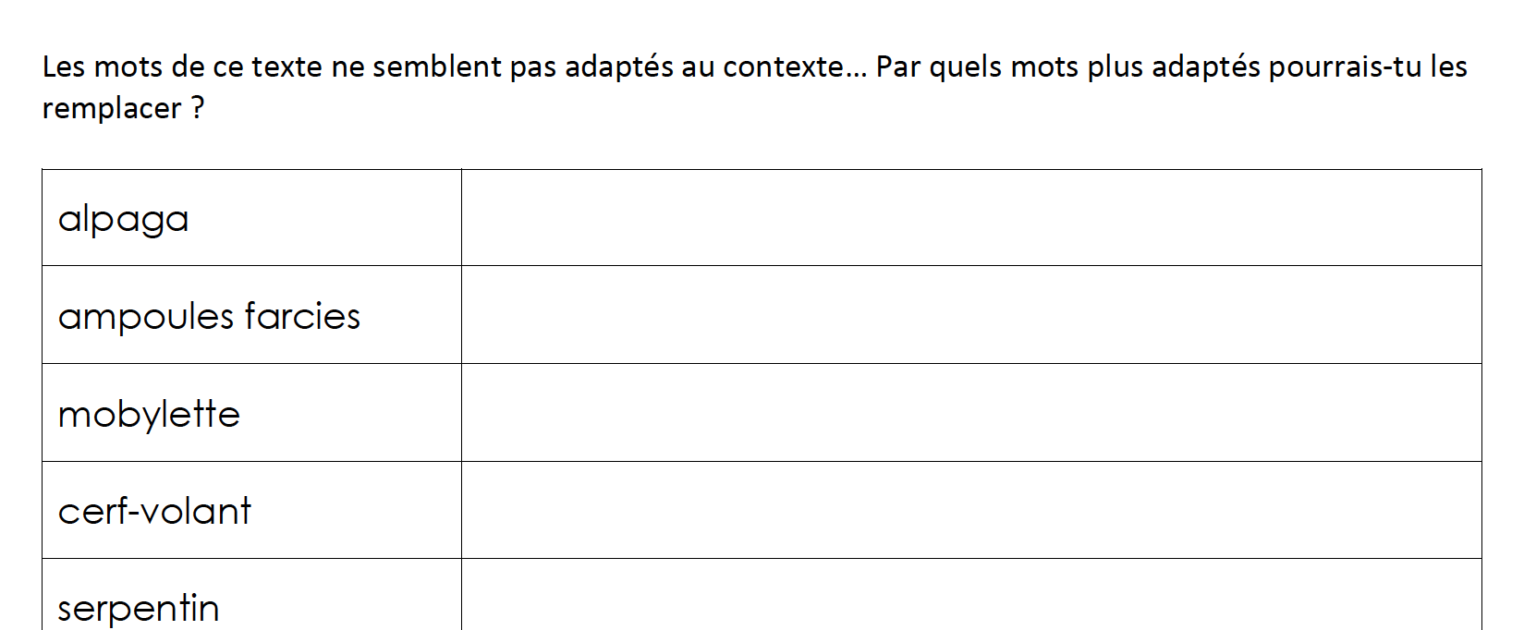1536x630 pixels.
Task: Place cursor in answer cell next to "mobylette"
Action: click(x=970, y=413)
